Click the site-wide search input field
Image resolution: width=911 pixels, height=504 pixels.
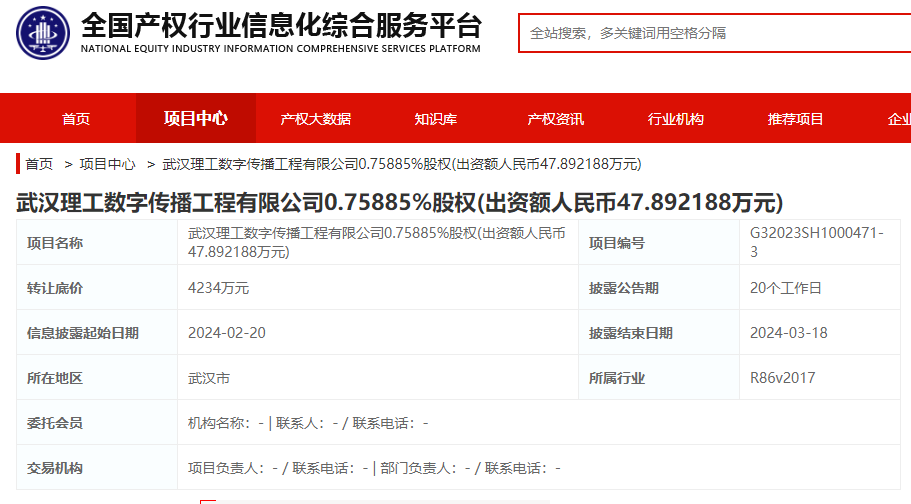[715, 33]
